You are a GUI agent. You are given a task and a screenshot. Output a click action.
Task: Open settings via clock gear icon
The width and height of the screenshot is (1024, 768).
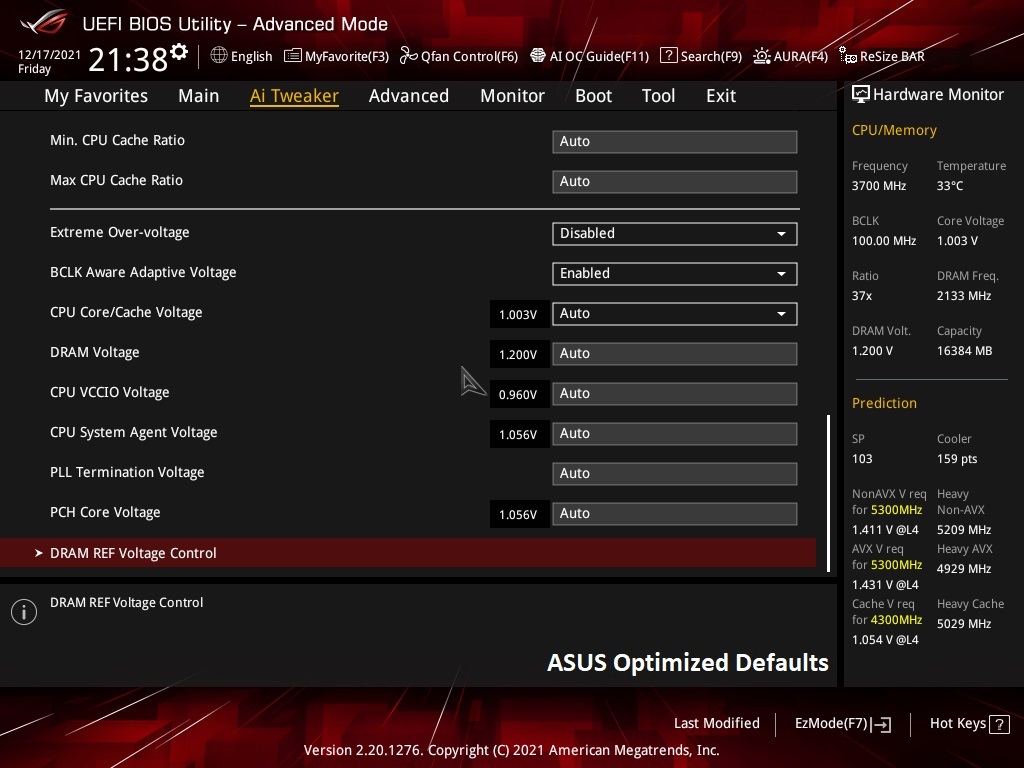pyautogui.click(x=179, y=52)
